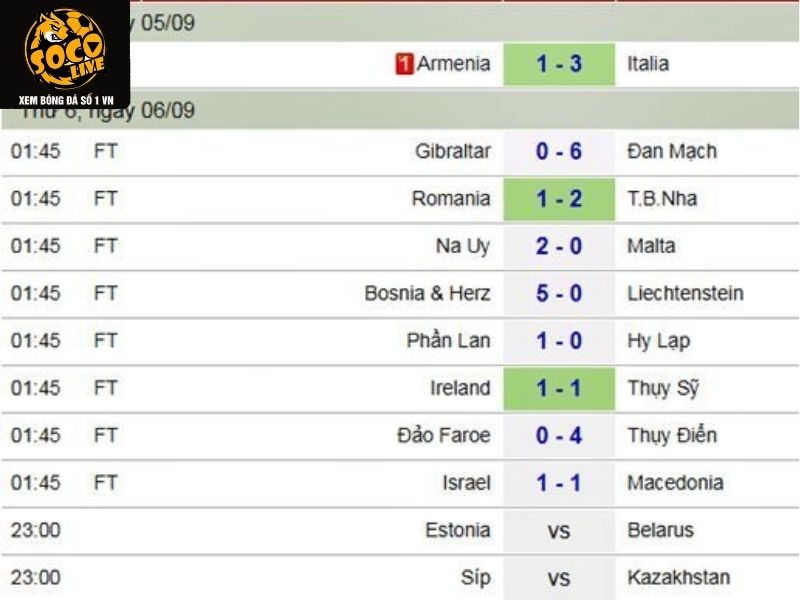Image resolution: width=800 pixels, height=600 pixels.
Task: View the 5-0 score against Liechtenstein
Action: (x=559, y=294)
